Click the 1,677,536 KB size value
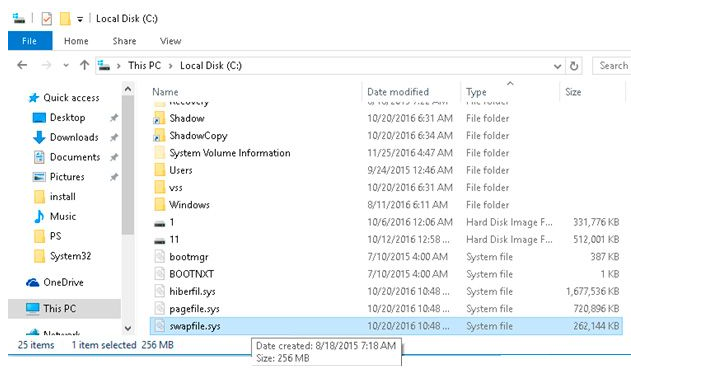Screen dimensions: 724x369 [593, 291]
